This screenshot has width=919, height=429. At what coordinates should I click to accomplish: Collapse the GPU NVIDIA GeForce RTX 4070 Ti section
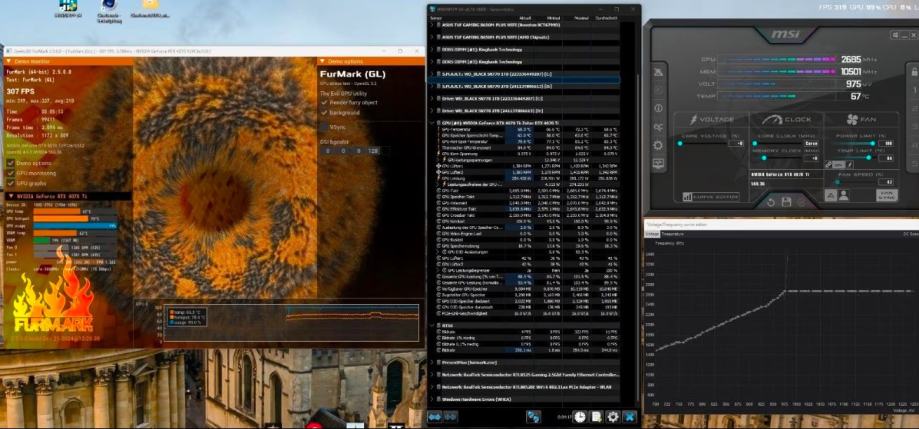(x=431, y=122)
